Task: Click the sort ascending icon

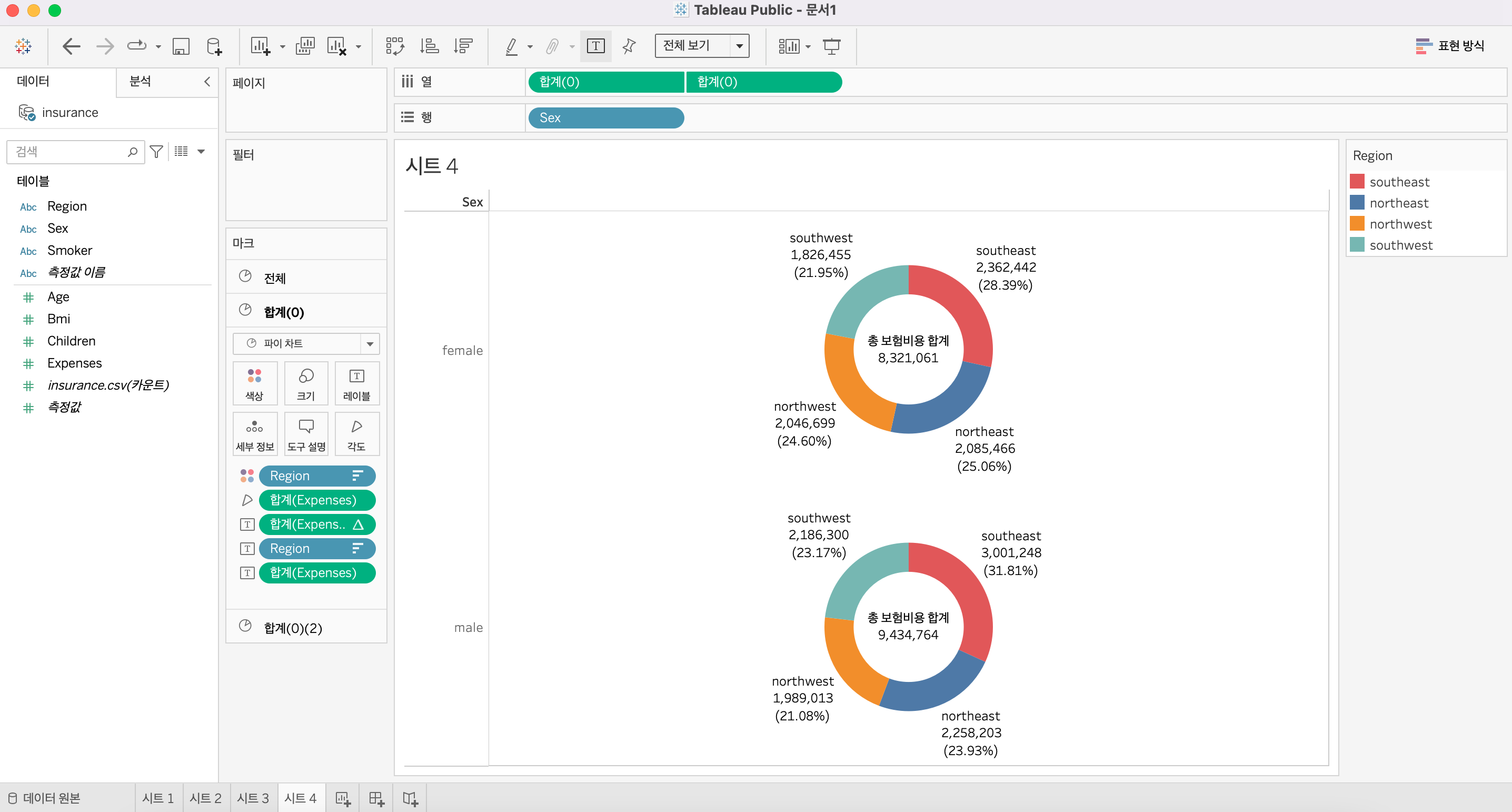Action: coord(429,46)
